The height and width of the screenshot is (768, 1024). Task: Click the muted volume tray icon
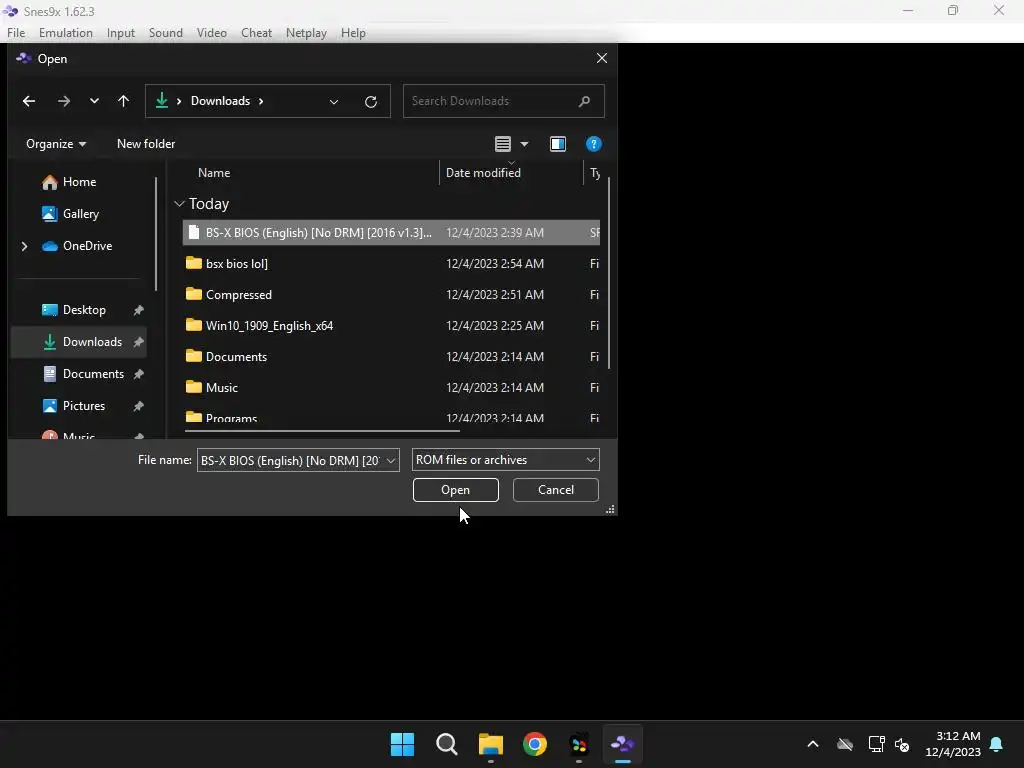(x=902, y=744)
